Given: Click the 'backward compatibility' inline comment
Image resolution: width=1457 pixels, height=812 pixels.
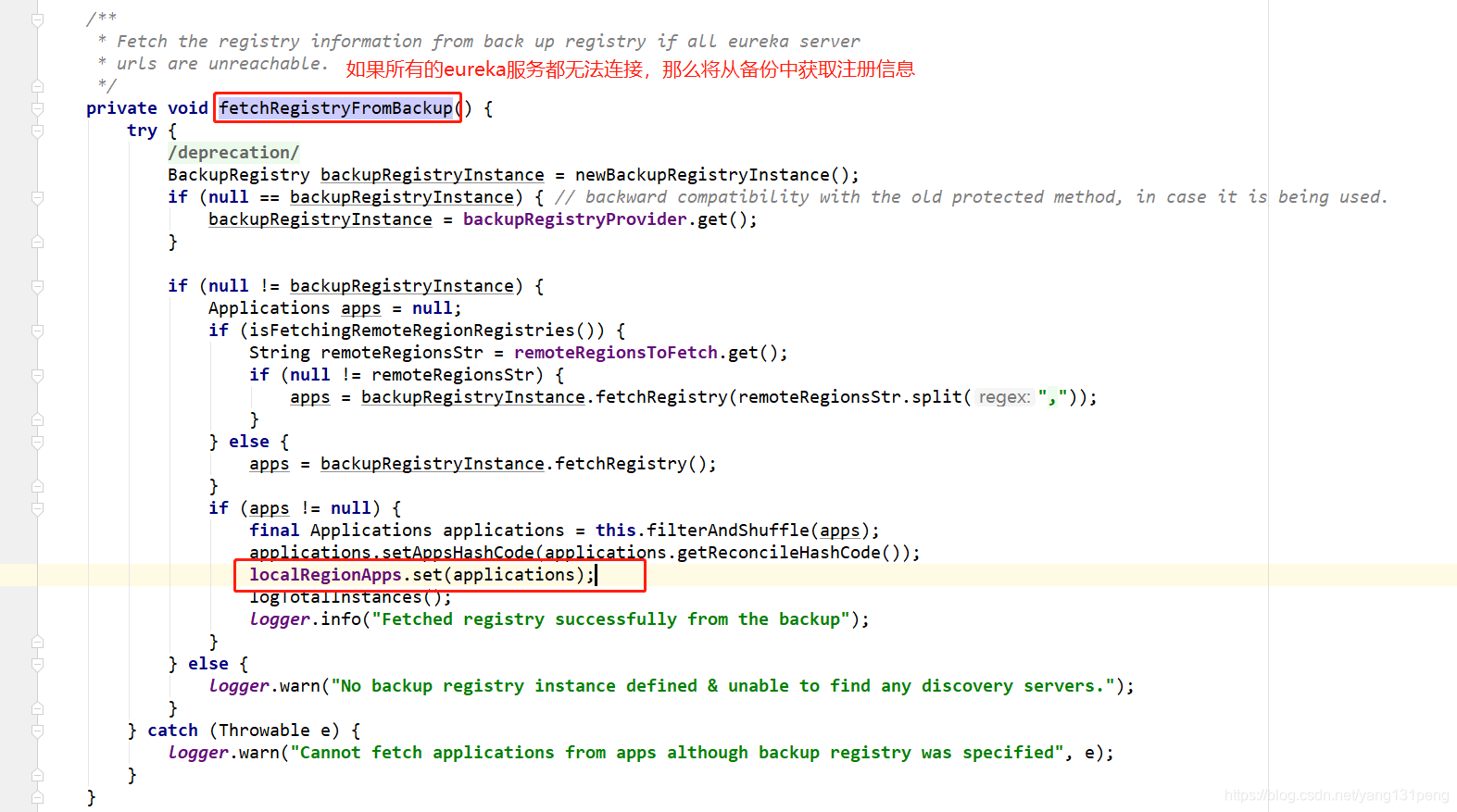Looking at the screenshot, I should [971, 197].
